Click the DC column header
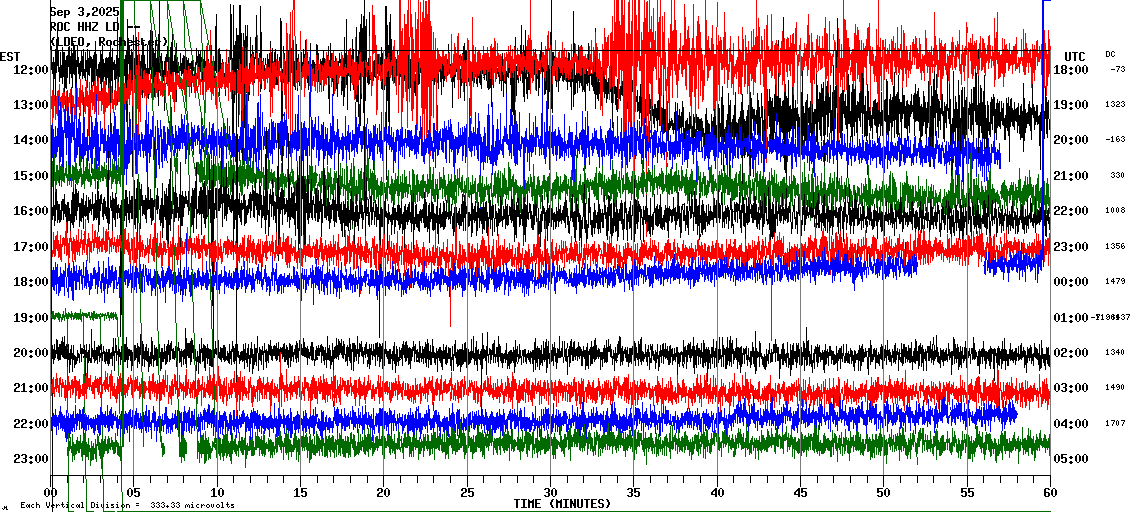 point(1110,54)
